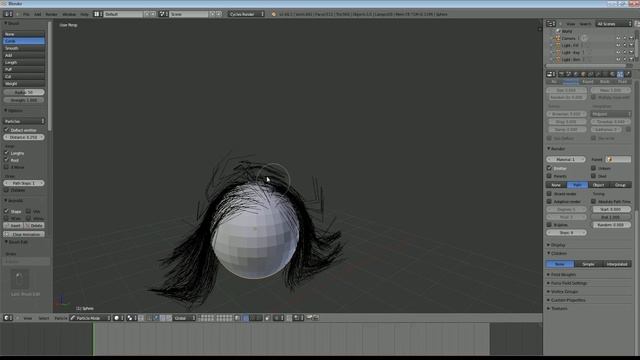Viewport: 640px width, 360px height.
Task: Switch to the Particles properties tab icon
Action: [620, 74]
